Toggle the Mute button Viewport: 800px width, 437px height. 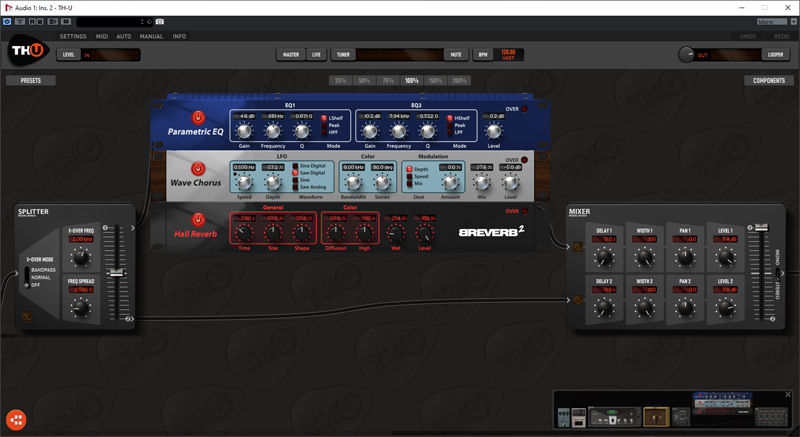tap(456, 55)
